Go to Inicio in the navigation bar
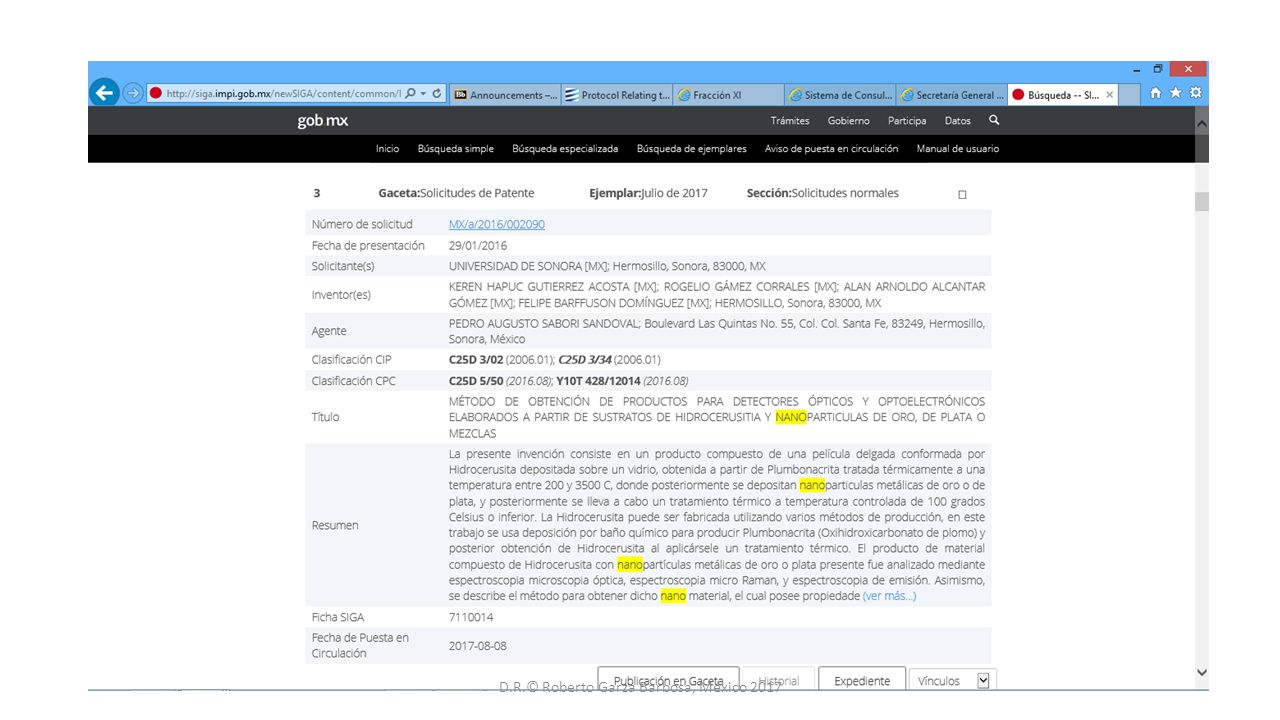This screenshot has width=1280, height=720. coord(387,149)
